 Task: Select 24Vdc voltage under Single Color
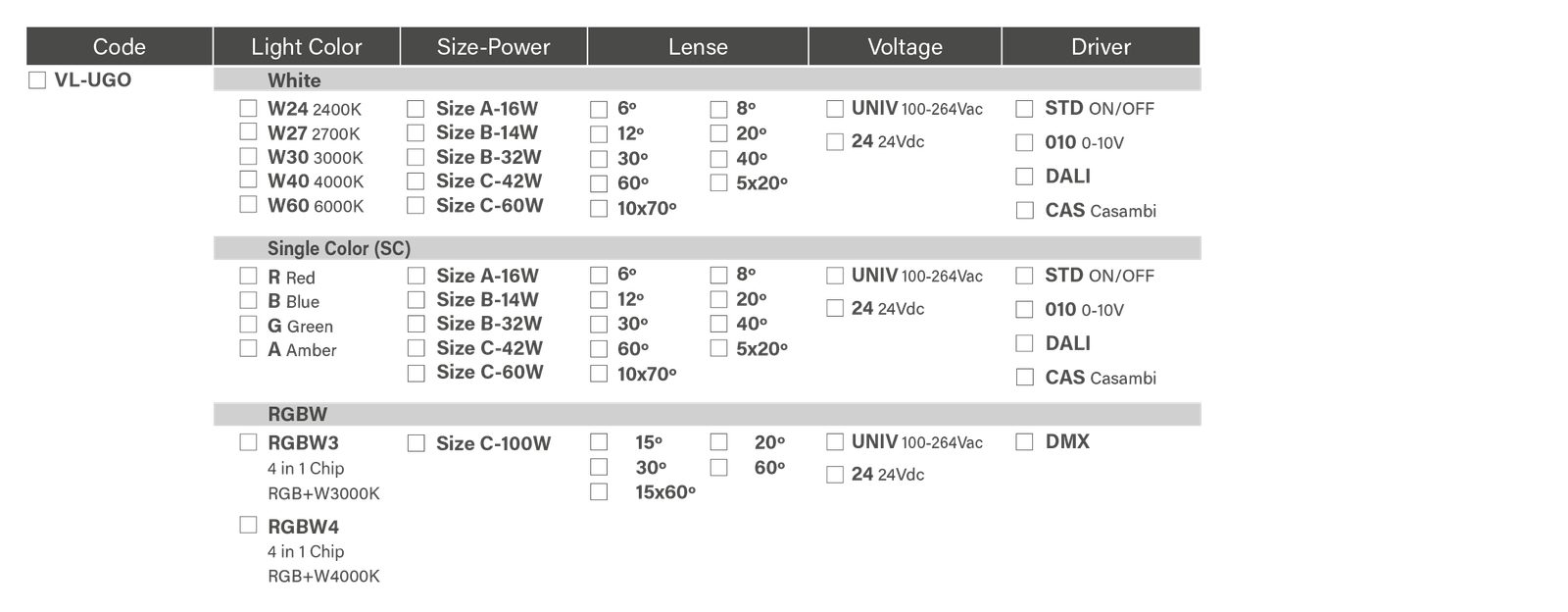tap(835, 308)
